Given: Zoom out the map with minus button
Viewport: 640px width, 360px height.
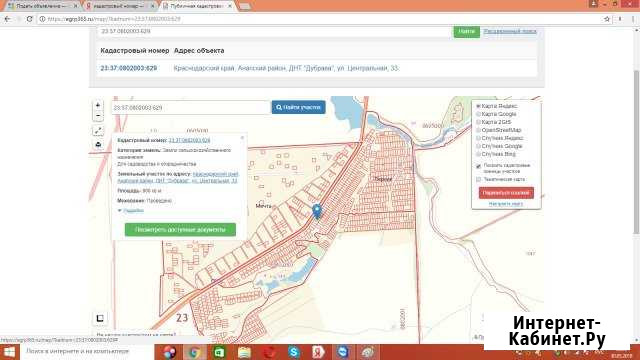Looking at the screenshot, I should point(98,116).
